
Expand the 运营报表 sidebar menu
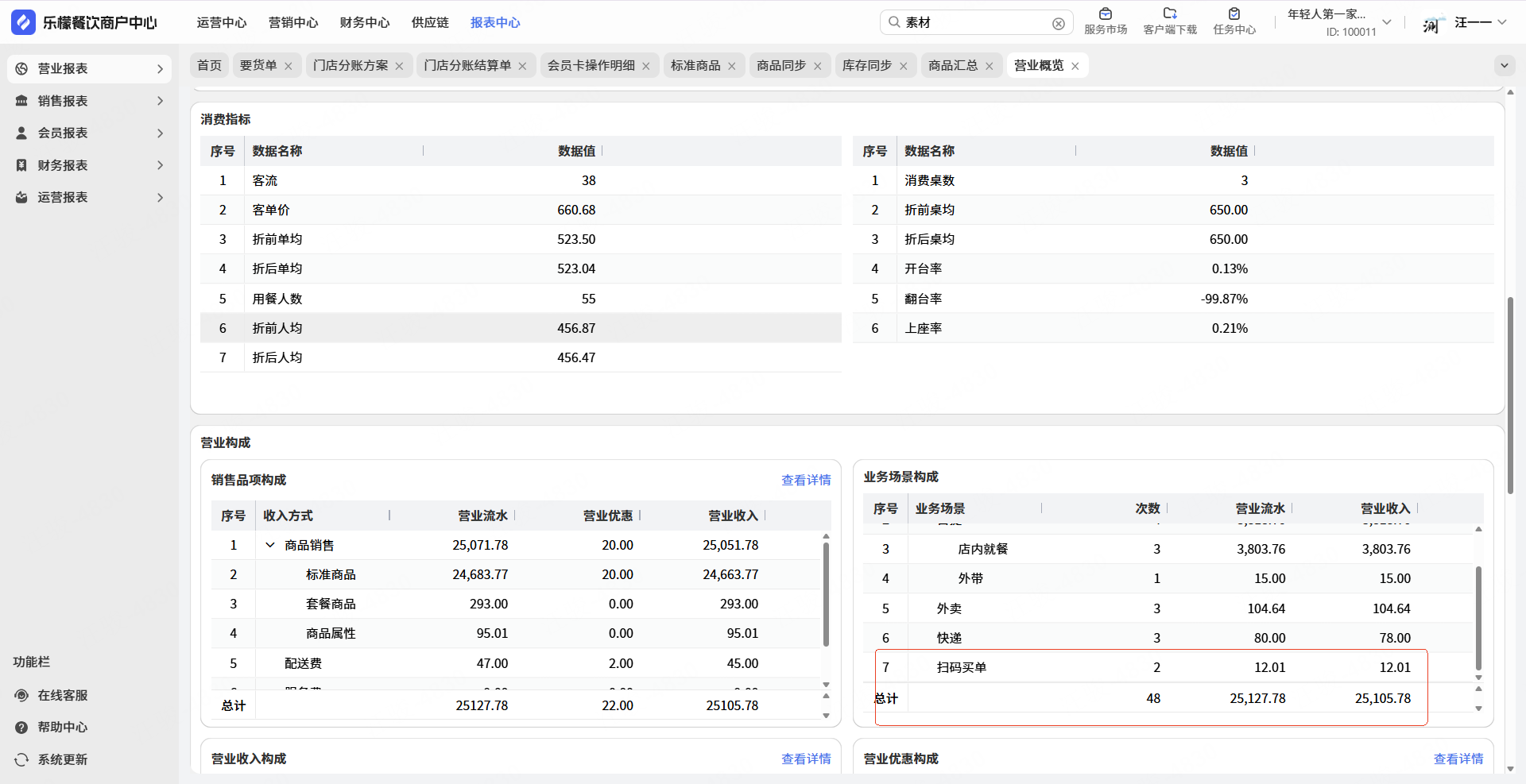(160, 198)
